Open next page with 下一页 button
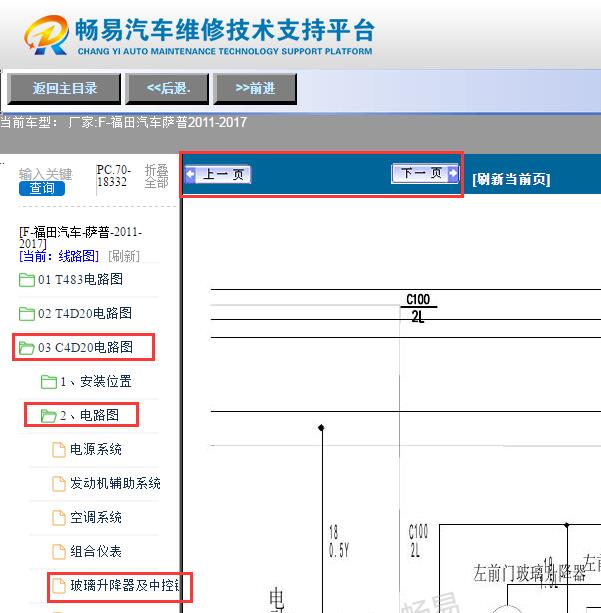601x613 pixels. click(x=425, y=173)
